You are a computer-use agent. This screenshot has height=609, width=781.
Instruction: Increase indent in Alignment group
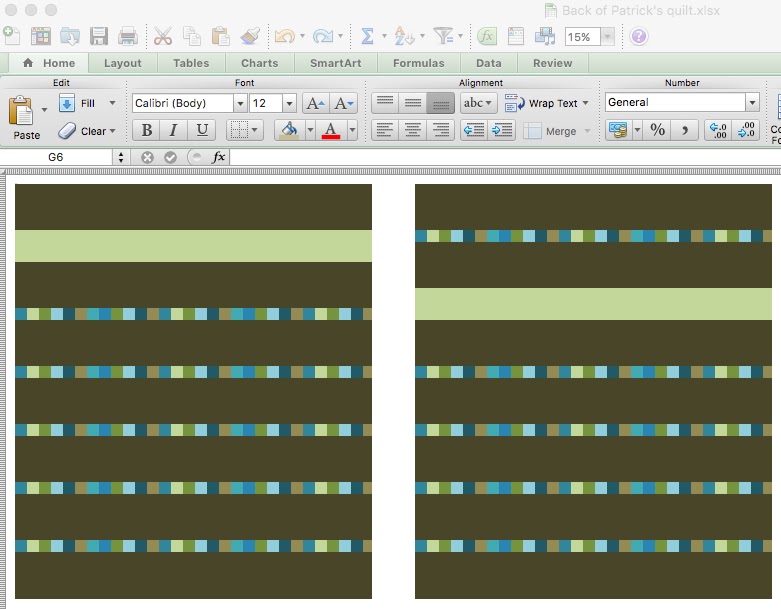[x=502, y=130]
